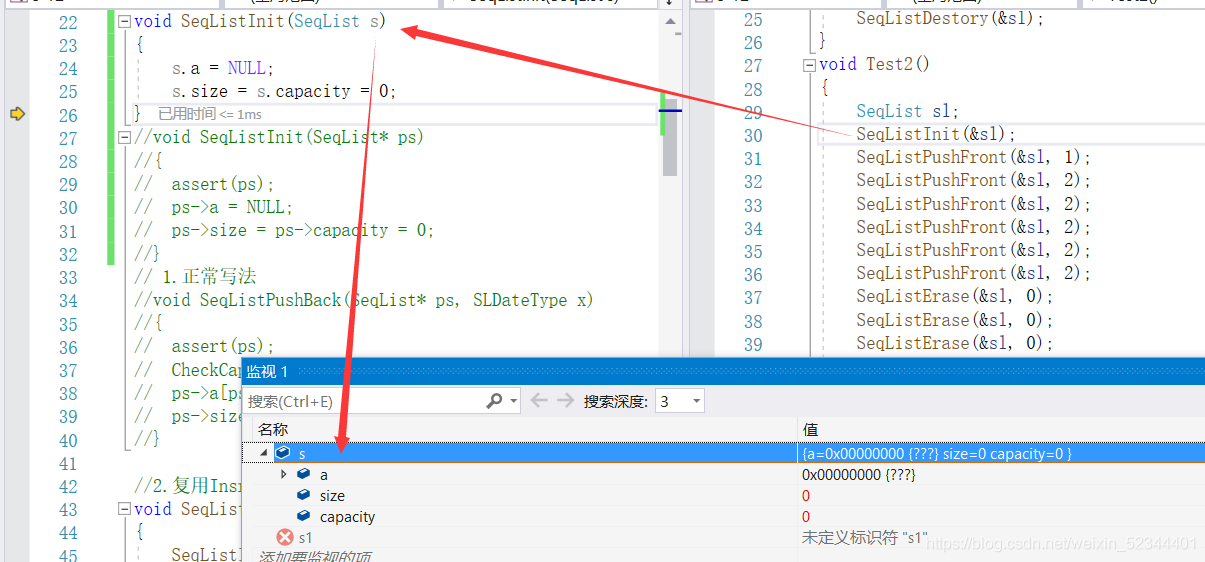
Task: Click the 值 column header
Action: (x=810, y=429)
